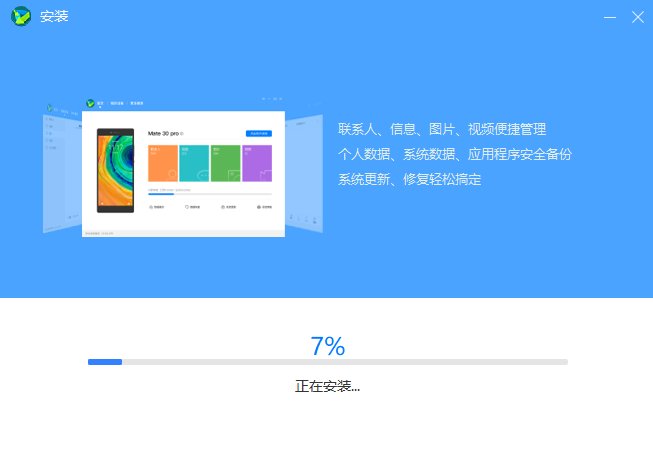Click the orange contacts tile in preview
Viewport: 653px width, 449px height.
163,163
